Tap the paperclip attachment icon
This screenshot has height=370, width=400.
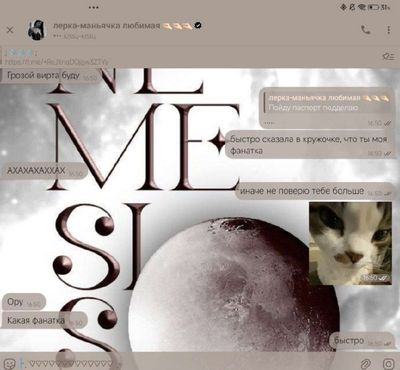[366, 363]
